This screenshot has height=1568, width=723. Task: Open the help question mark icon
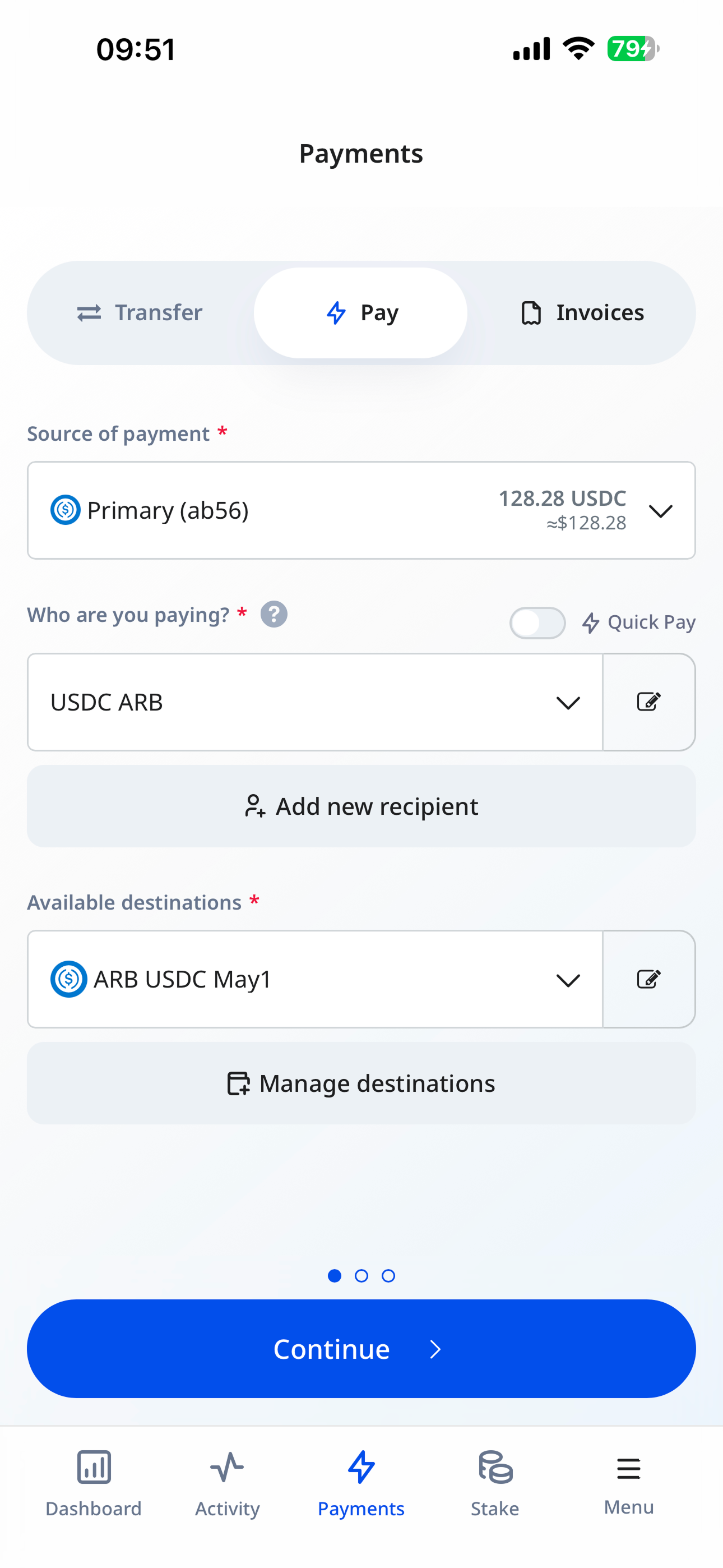pyautogui.click(x=274, y=614)
